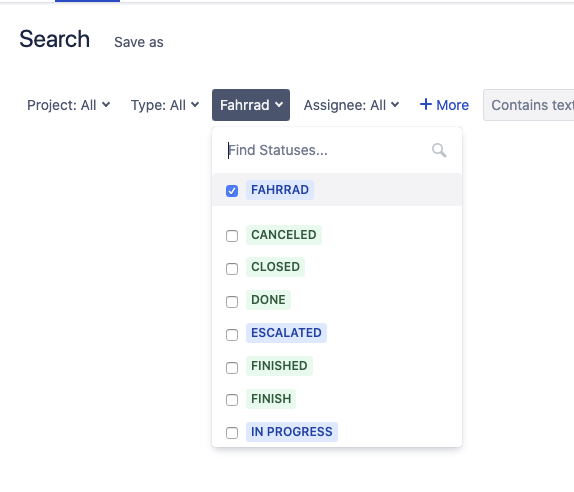Uncheck the FAHRRAD status checkbox
Viewport: 574px width, 492px height.
232,191
